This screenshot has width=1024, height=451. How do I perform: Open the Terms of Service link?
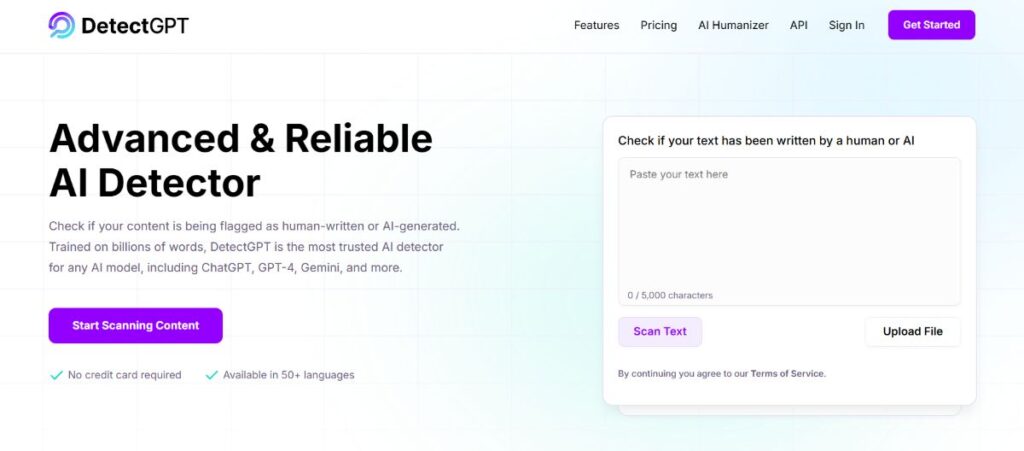pos(787,374)
